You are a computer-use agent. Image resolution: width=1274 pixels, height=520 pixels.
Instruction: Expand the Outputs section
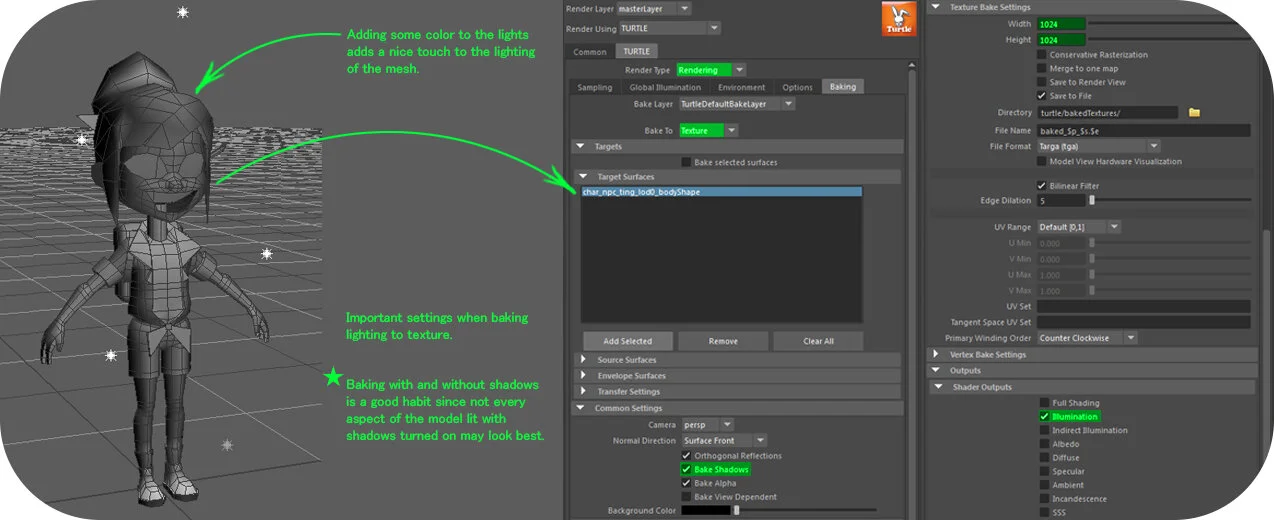click(x=937, y=371)
